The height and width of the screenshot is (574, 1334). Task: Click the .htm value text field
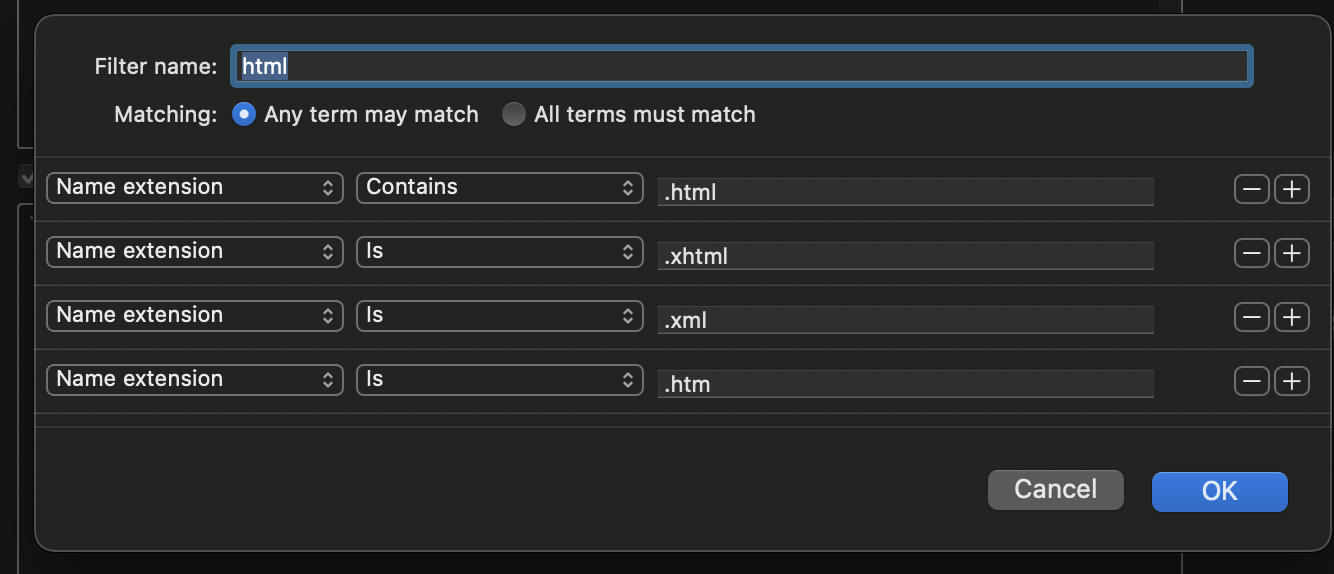(905, 383)
